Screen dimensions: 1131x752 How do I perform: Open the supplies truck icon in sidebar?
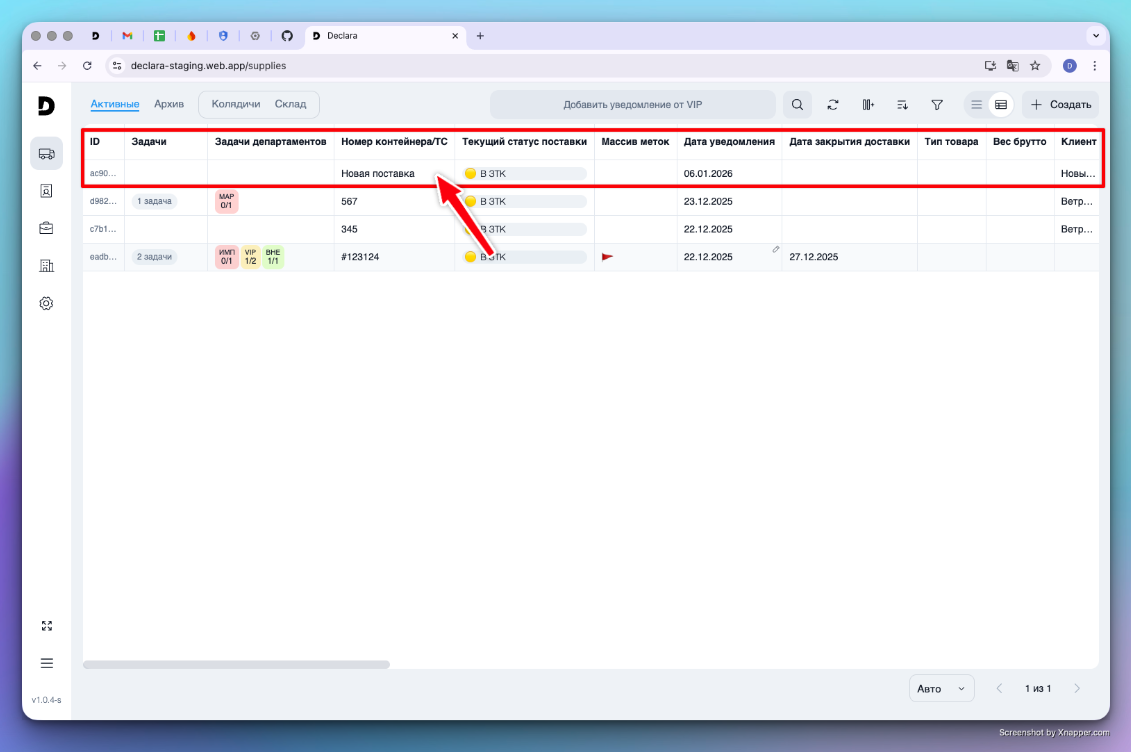point(46,154)
